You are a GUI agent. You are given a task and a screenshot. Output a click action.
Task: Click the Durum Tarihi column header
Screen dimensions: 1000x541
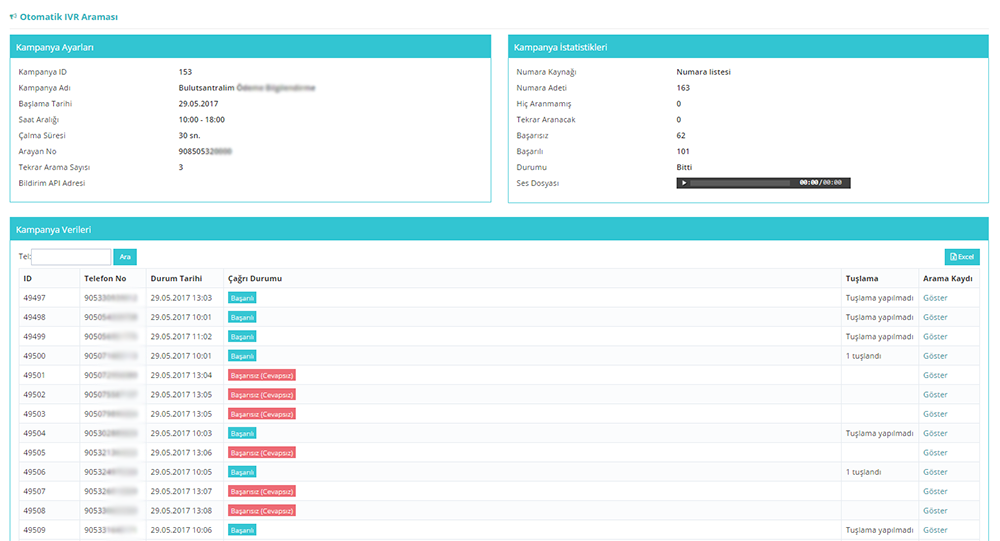[176, 278]
